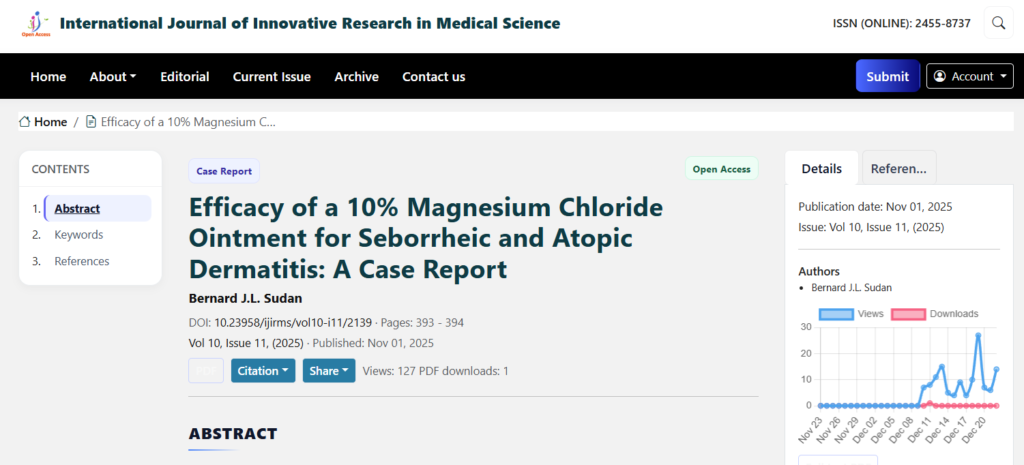Open the Archive menu item

[356, 76]
